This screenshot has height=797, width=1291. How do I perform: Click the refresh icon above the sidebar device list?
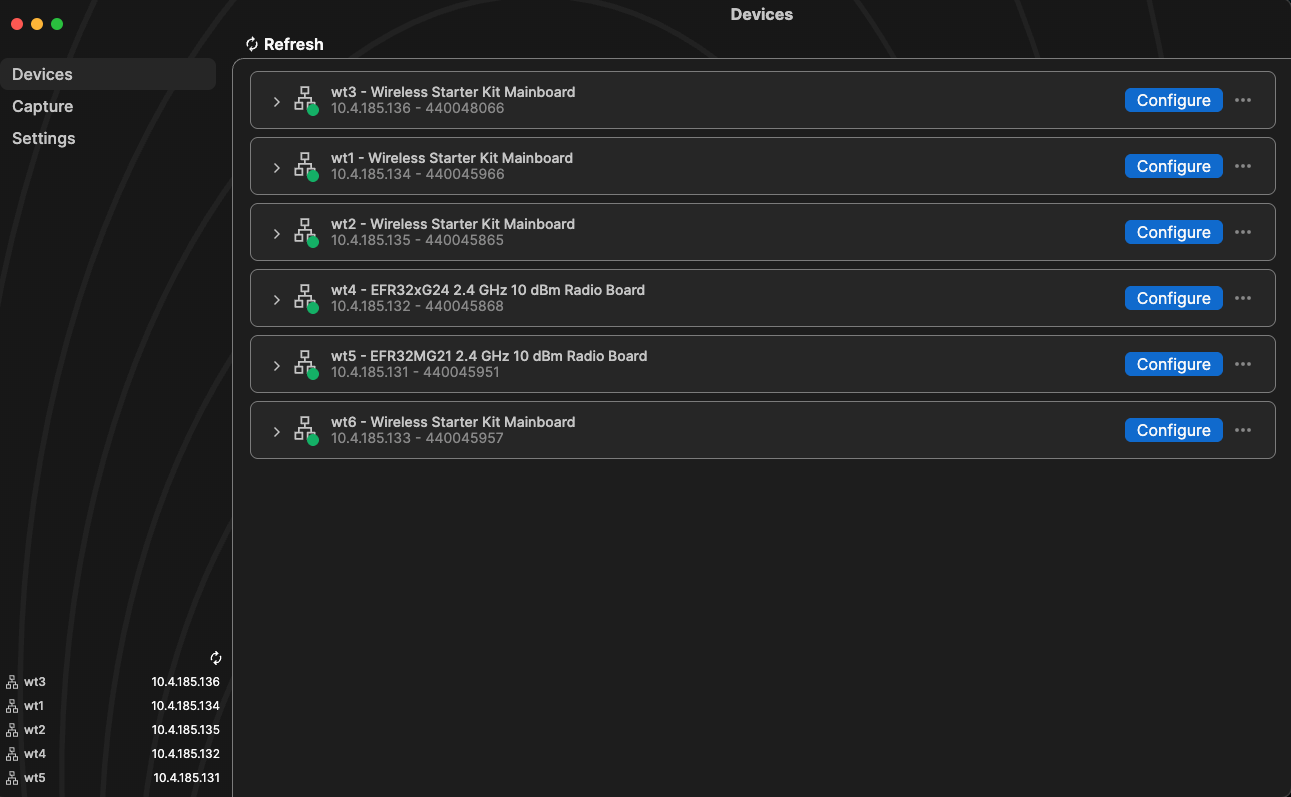click(216, 658)
